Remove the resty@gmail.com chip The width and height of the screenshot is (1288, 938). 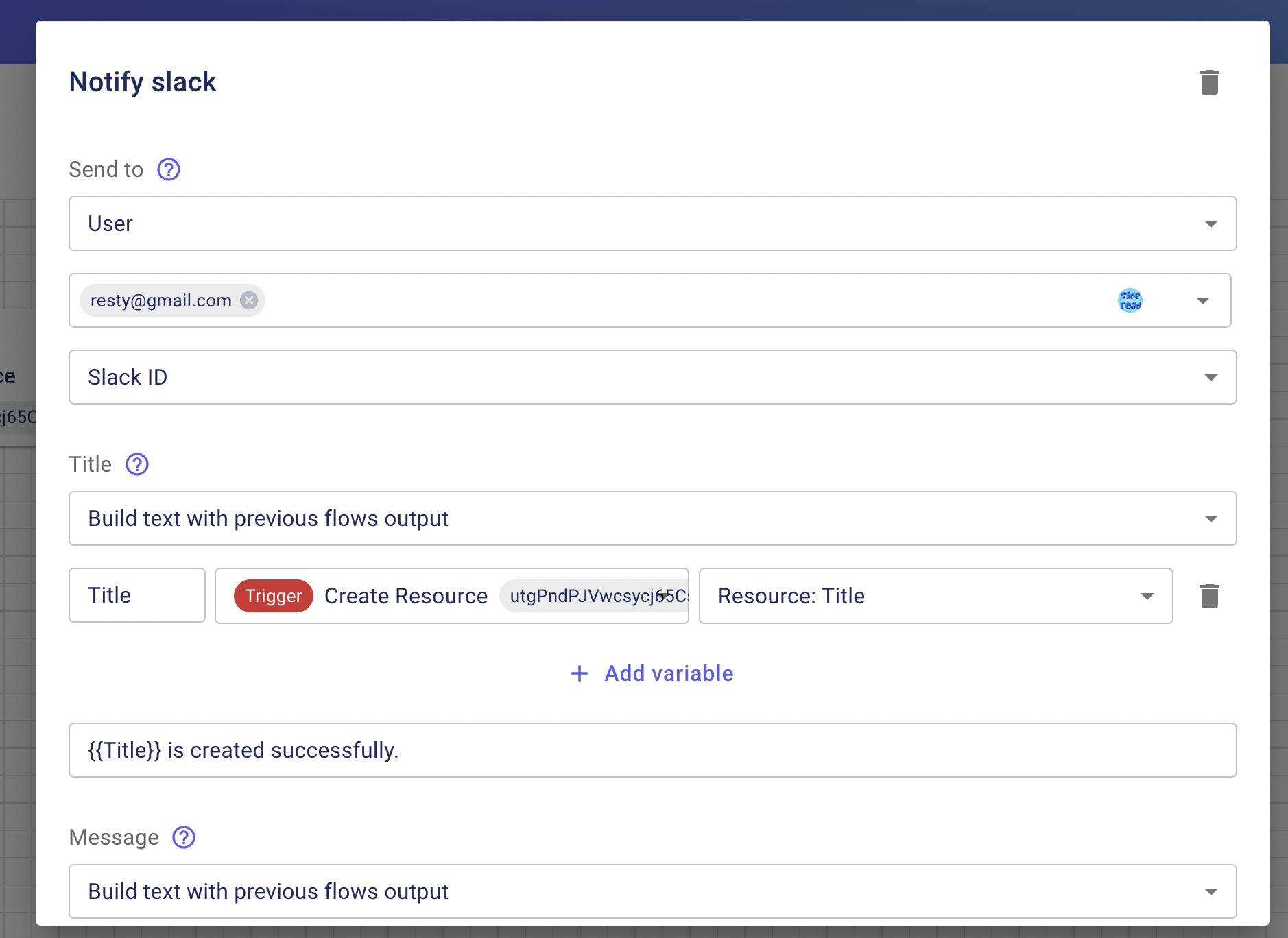(249, 300)
